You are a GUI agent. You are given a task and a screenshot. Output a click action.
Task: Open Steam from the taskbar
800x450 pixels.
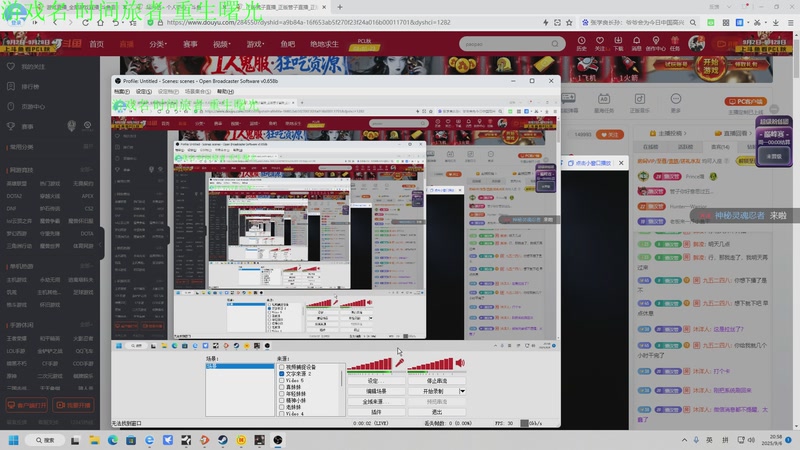(223, 440)
